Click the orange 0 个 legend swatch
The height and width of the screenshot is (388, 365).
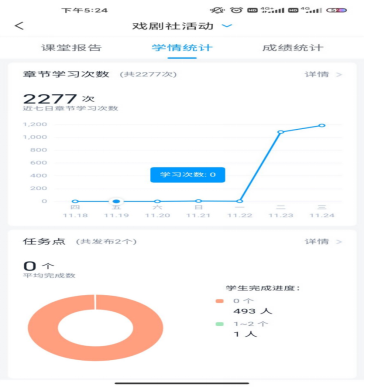point(219,301)
